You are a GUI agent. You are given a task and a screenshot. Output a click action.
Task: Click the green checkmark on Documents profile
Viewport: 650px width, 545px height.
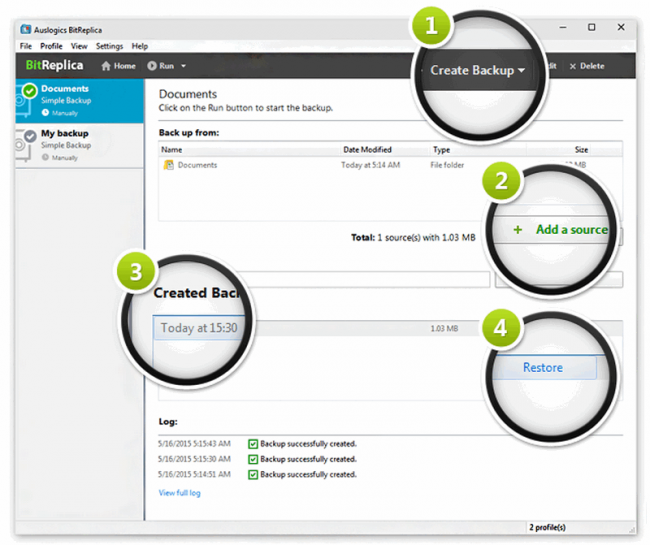pos(29,90)
